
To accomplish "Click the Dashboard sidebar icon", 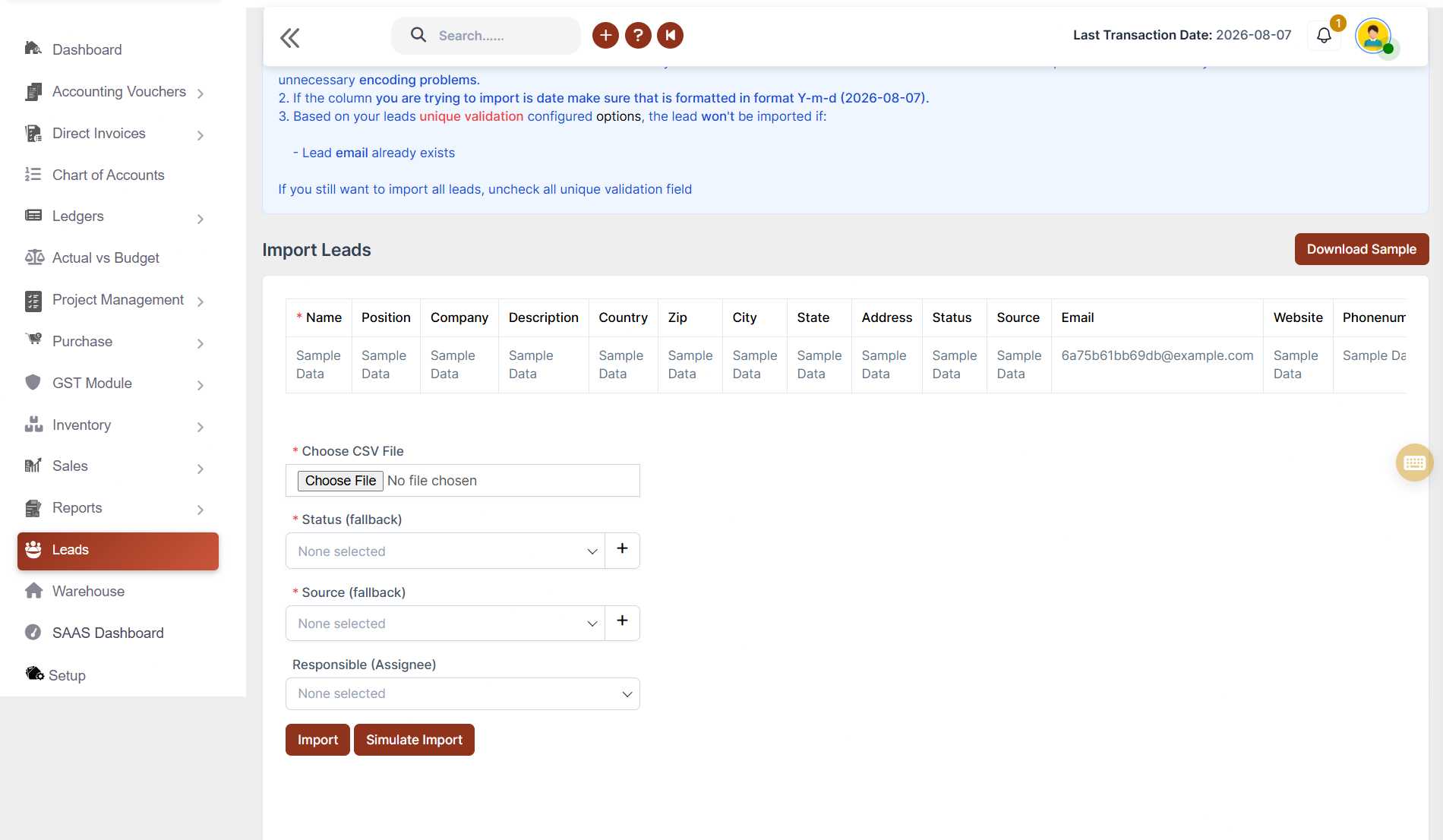I will (33, 49).
